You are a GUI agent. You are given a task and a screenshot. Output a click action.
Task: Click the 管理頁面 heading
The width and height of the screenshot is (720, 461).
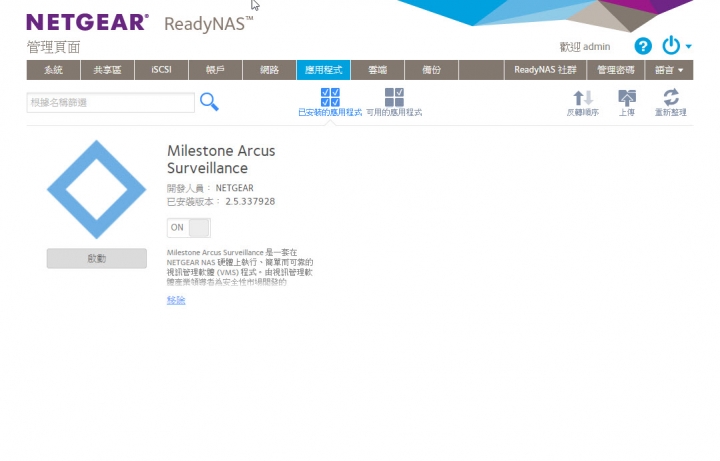pyautogui.click(x=53, y=47)
